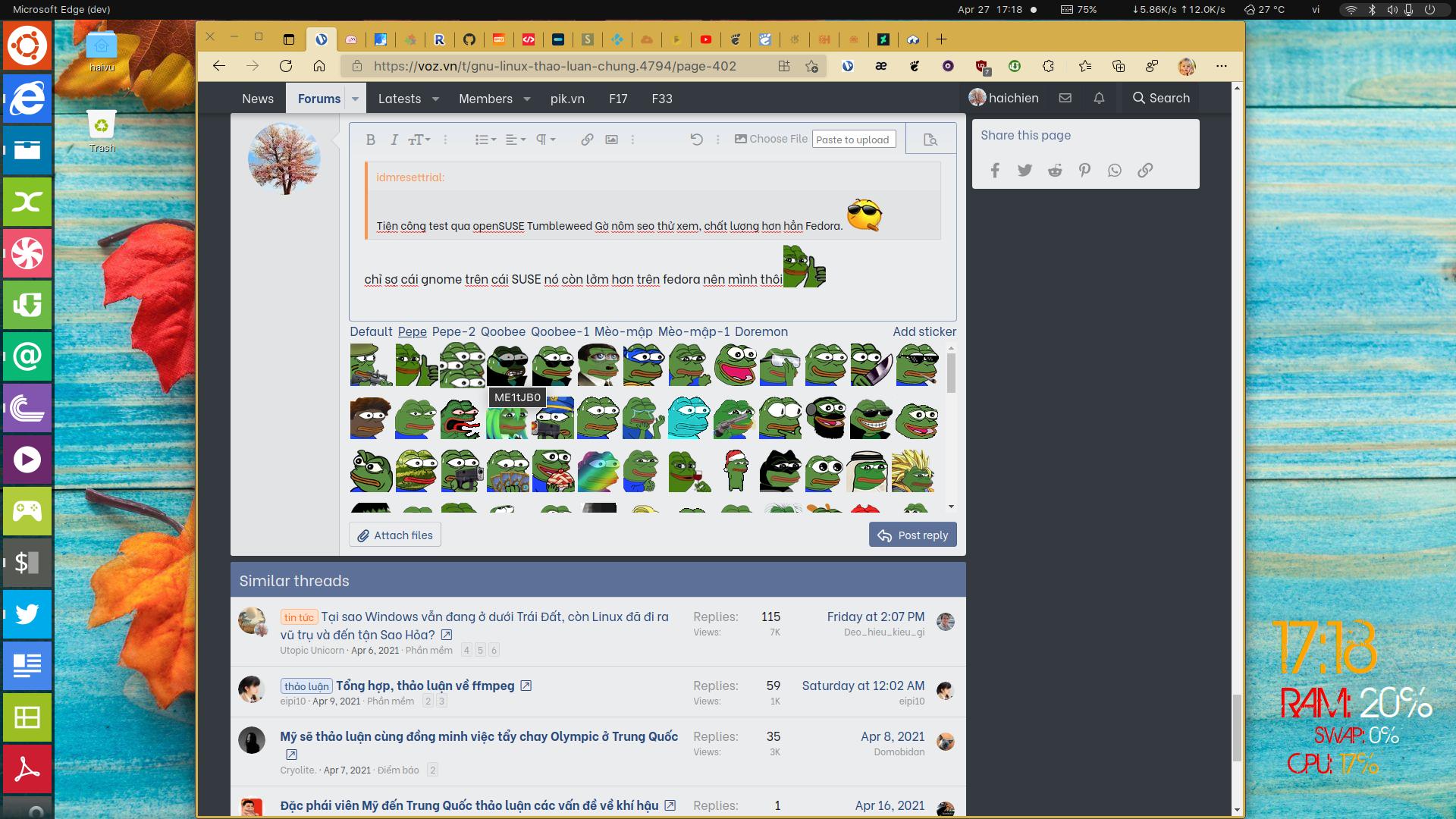1456x819 pixels.
Task: Open the Twitter app in the dock
Action: coord(27,613)
